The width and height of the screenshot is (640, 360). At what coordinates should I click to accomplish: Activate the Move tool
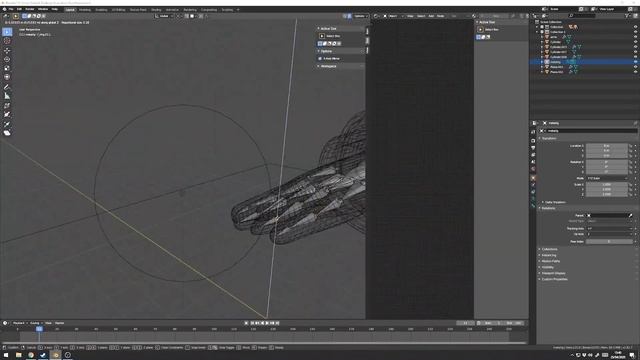7,51
